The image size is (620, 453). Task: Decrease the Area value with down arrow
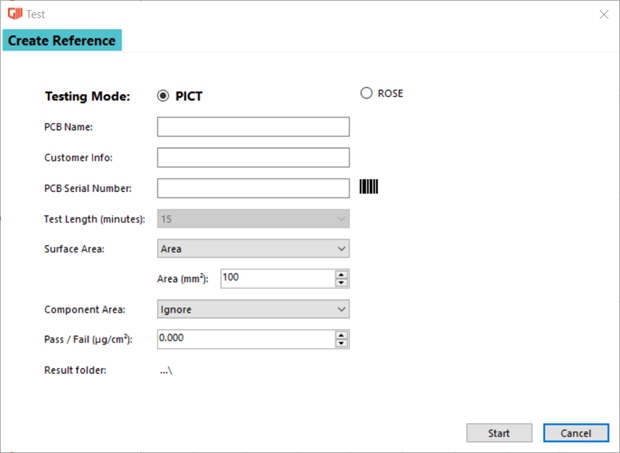pyautogui.click(x=341, y=283)
